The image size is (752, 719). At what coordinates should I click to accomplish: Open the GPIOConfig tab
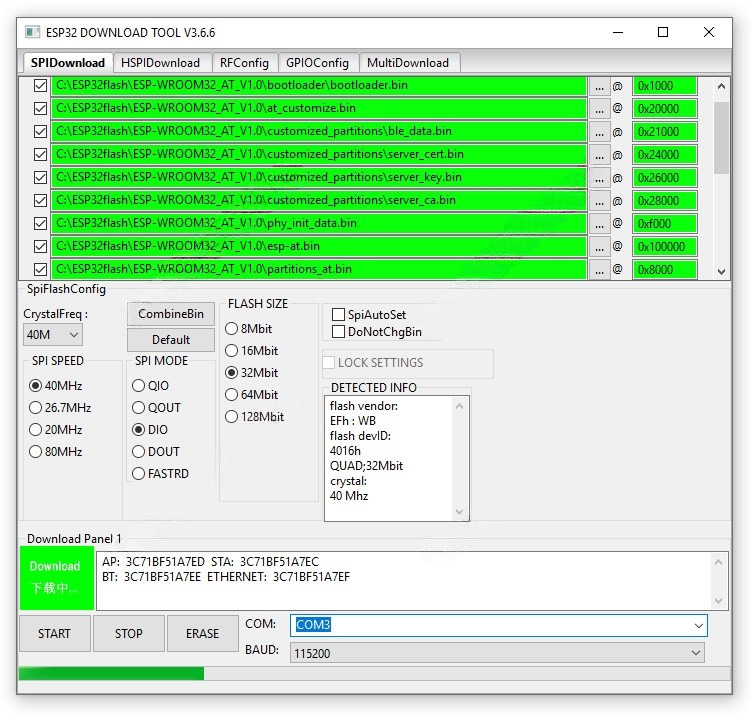(x=316, y=62)
